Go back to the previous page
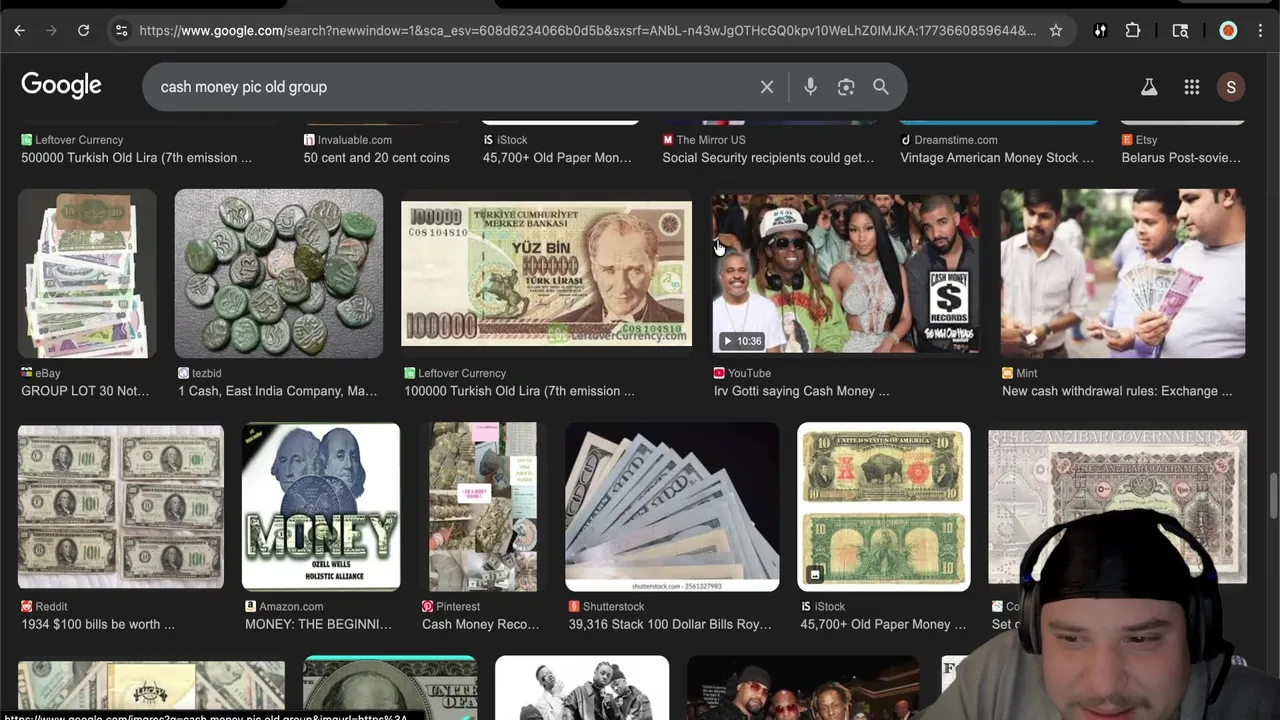 [x=19, y=31]
